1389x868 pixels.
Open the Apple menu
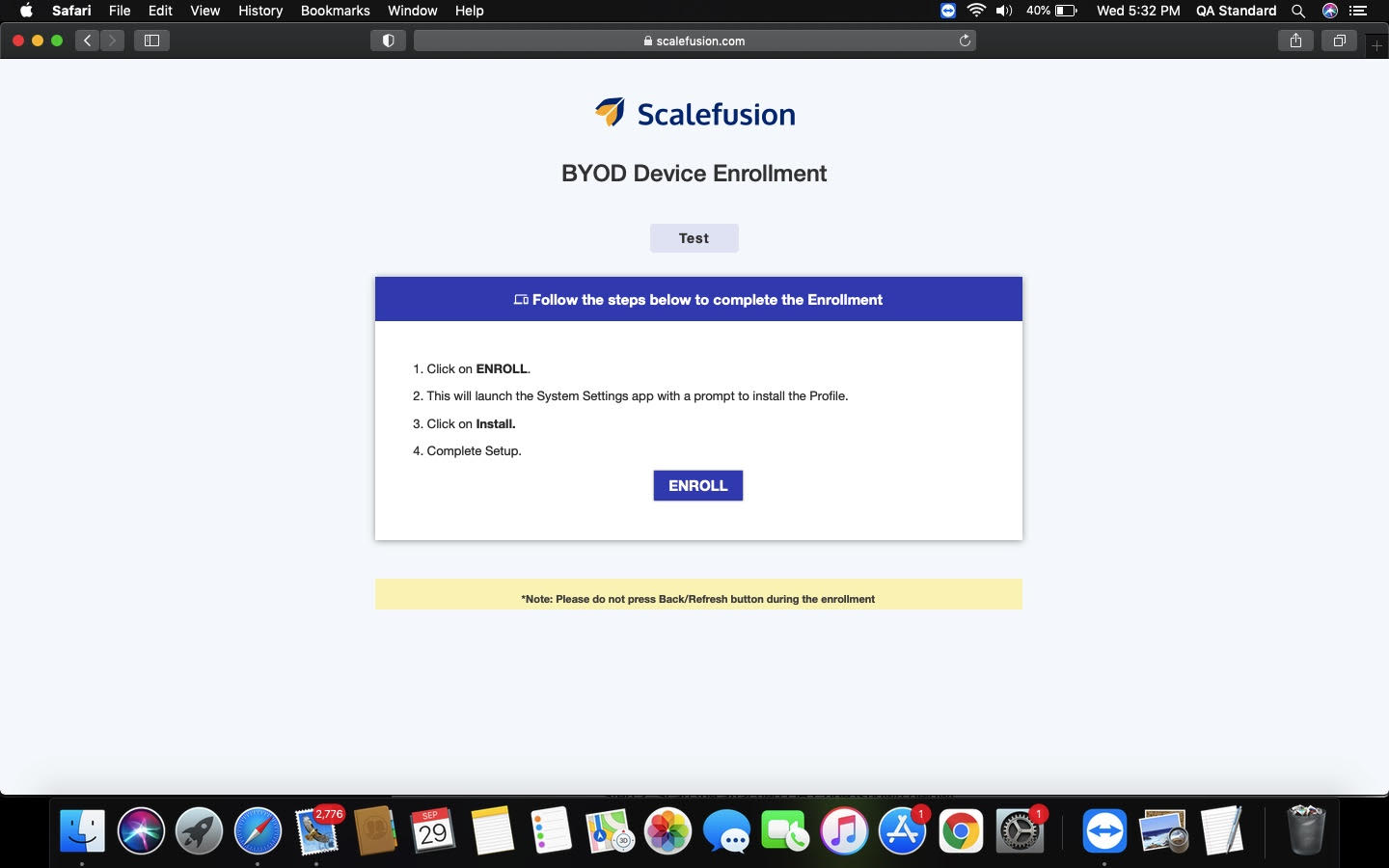coord(26,11)
